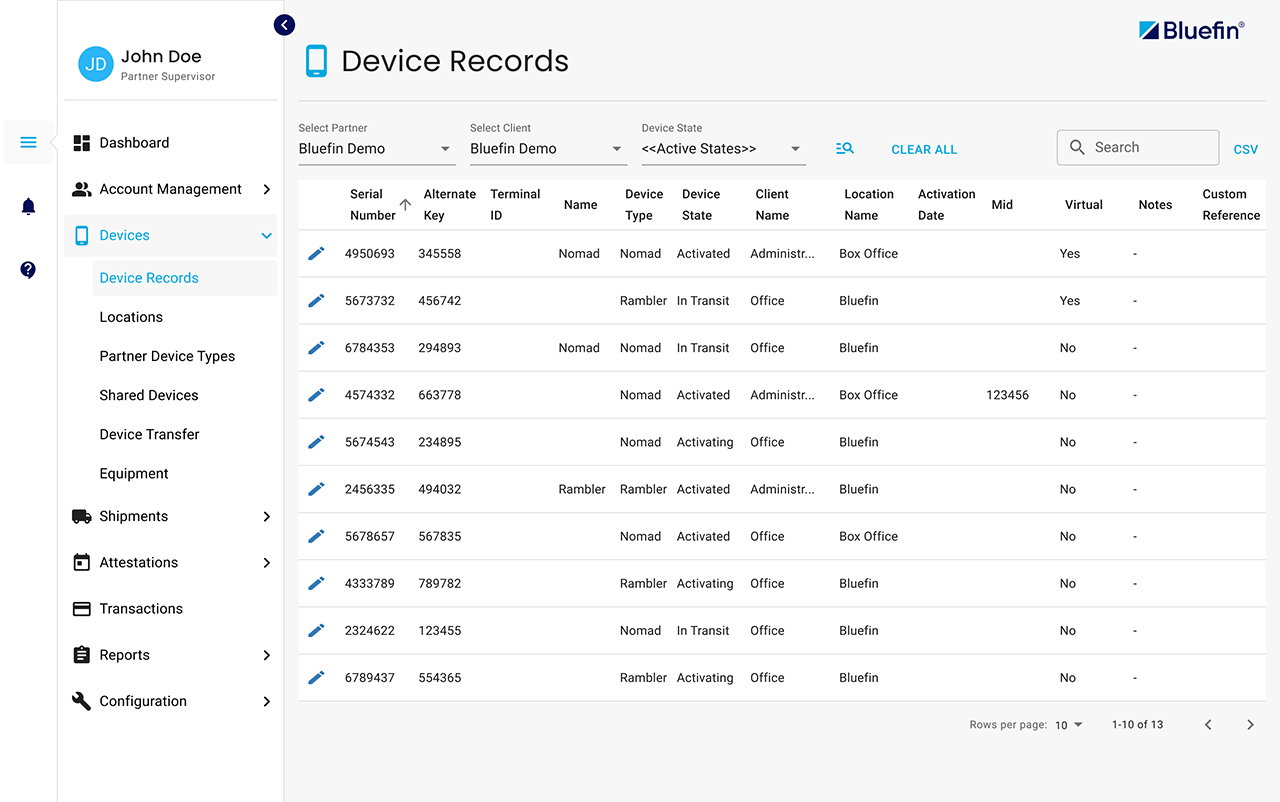Viewport: 1280px width, 802px height.
Task: Collapse the sidebar with the arrow button
Action: (285, 25)
